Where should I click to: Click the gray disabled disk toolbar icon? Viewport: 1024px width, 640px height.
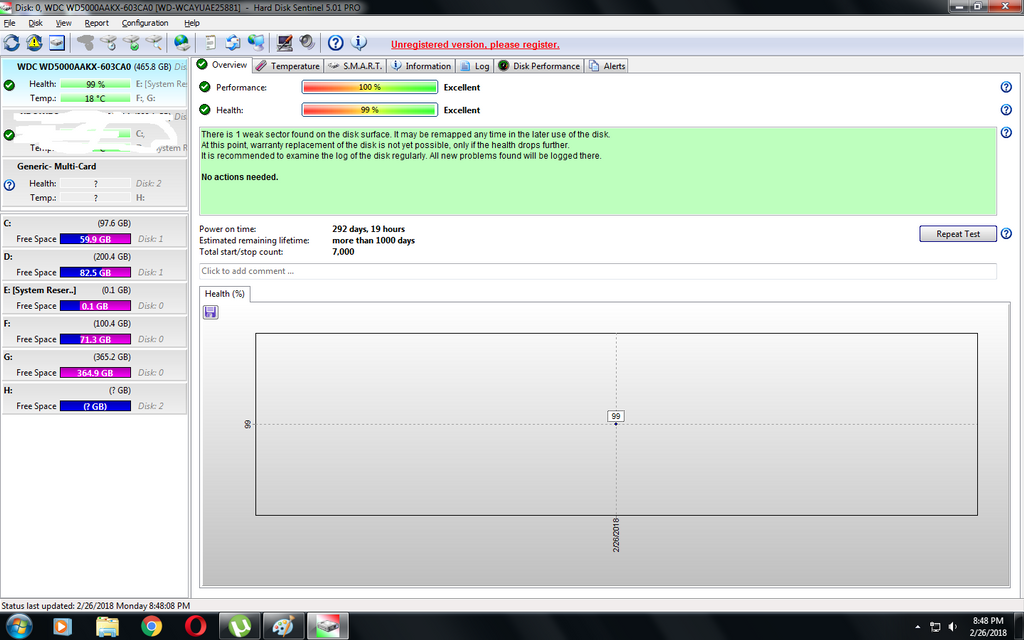pyautogui.click(x=86, y=43)
